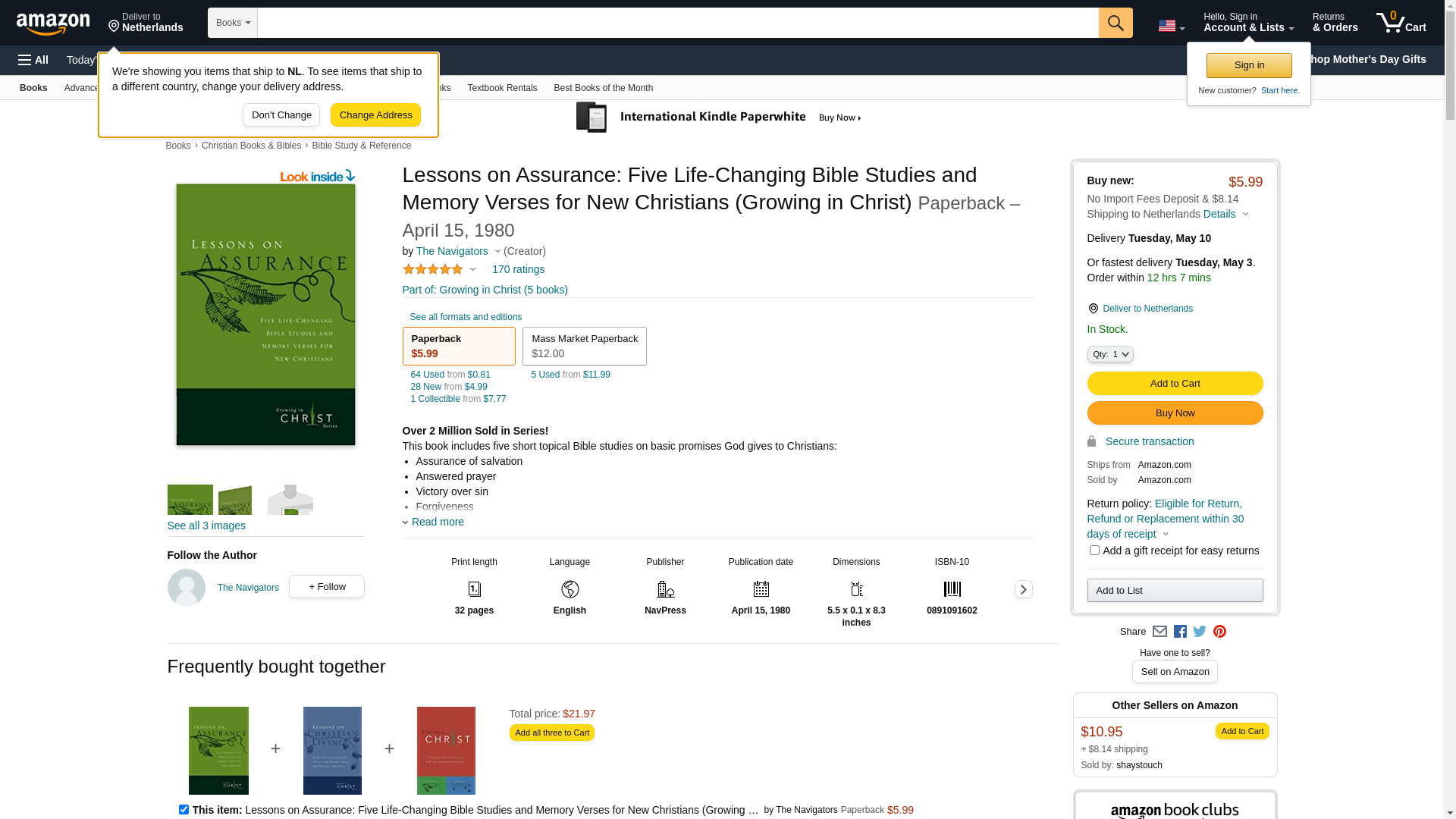This screenshot has width=1456, height=819.
Task: Share via Facebook icon
Action: tap(1180, 632)
